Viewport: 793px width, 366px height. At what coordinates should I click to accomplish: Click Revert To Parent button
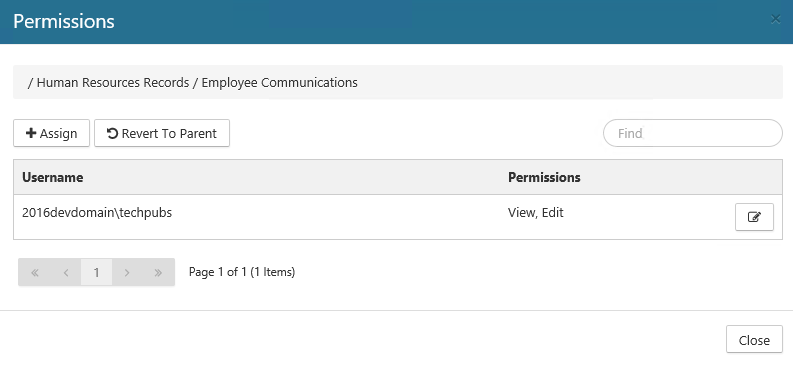(162, 133)
